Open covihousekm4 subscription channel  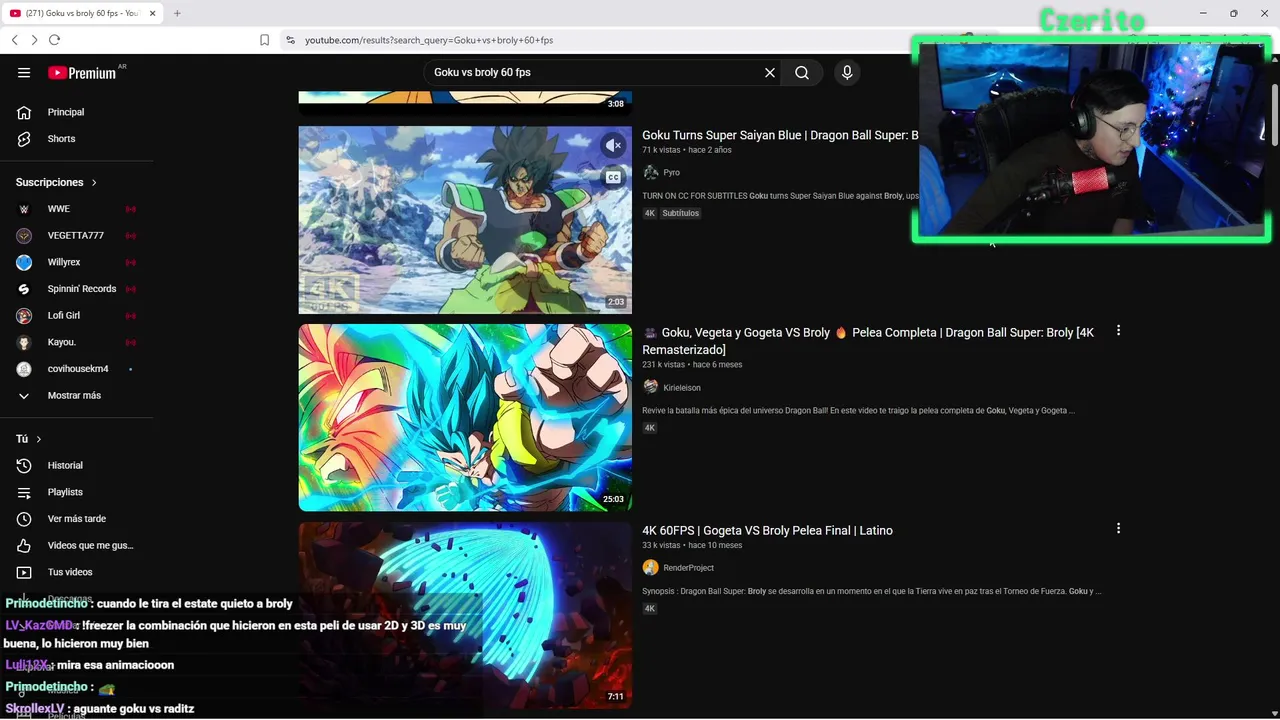(77, 369)
